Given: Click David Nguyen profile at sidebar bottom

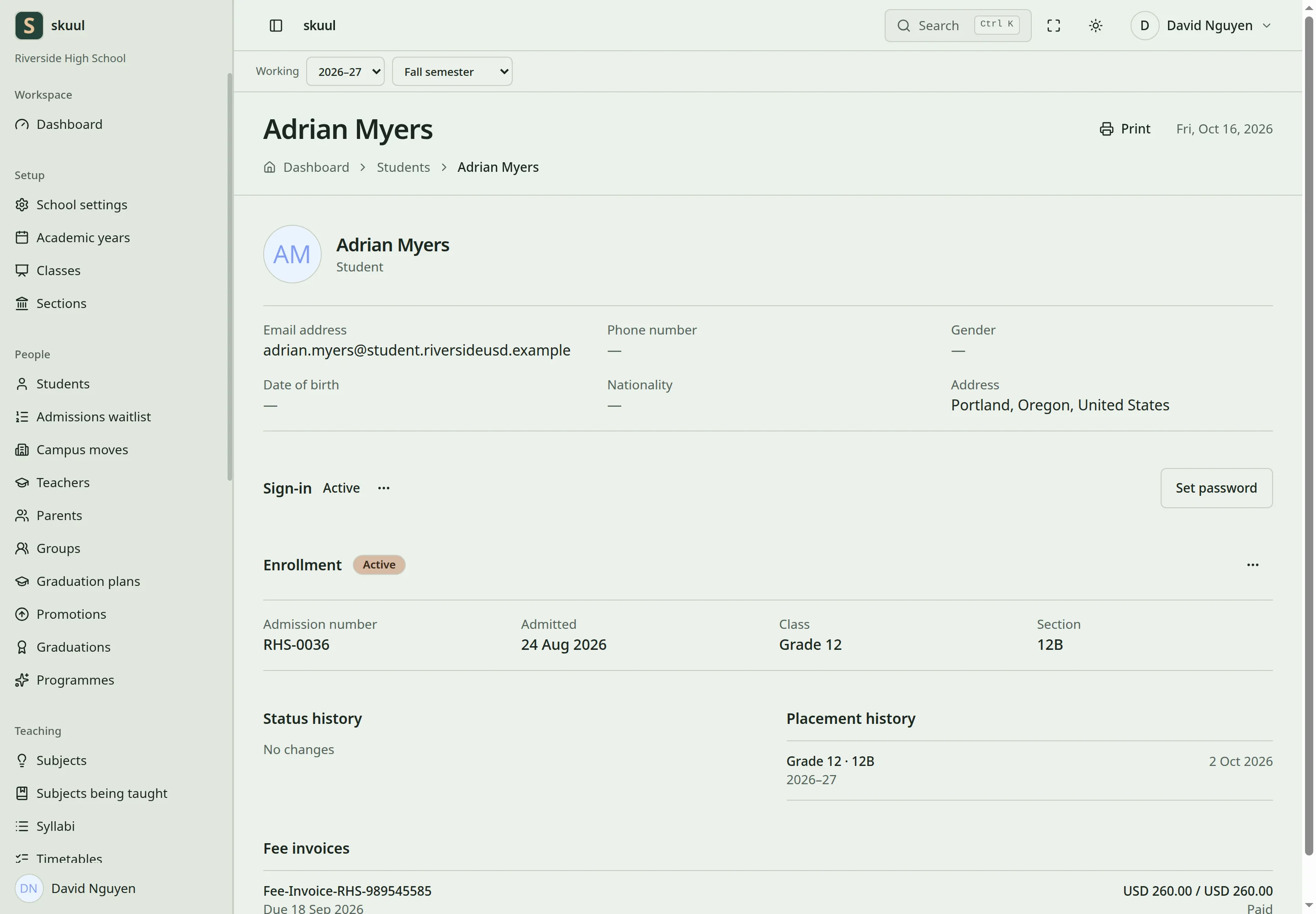Looking at the screenshot, I should pos(75,888).
